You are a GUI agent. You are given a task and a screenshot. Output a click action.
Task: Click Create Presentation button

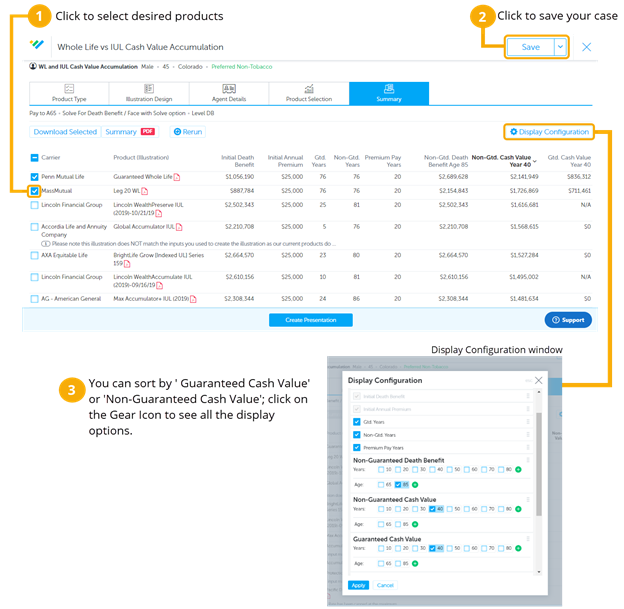pyautogui.click(x=311, y=320)
